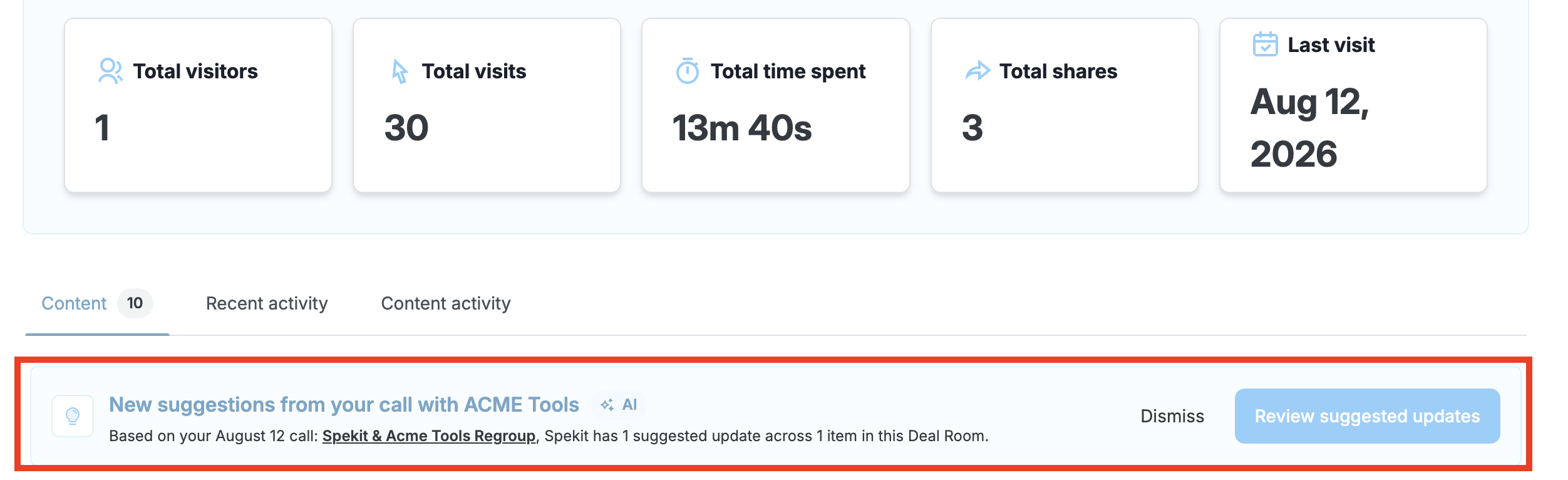The image size is (1568, 480).
Task: Click the Total visitors people icon
Action: point(110,71)
